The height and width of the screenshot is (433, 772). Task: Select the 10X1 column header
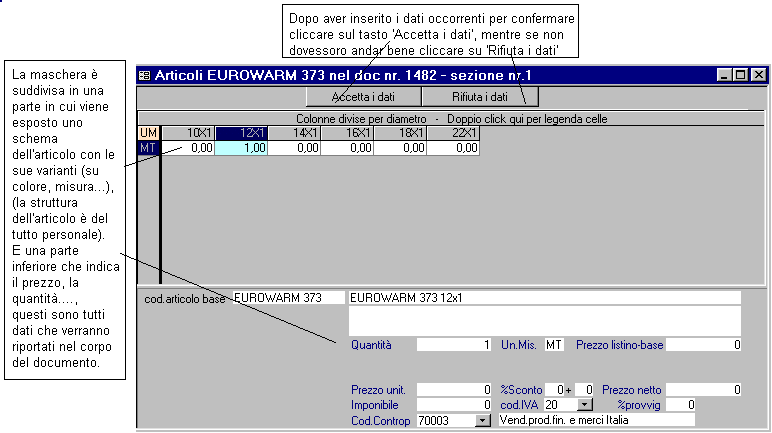[x=188, y=133]
